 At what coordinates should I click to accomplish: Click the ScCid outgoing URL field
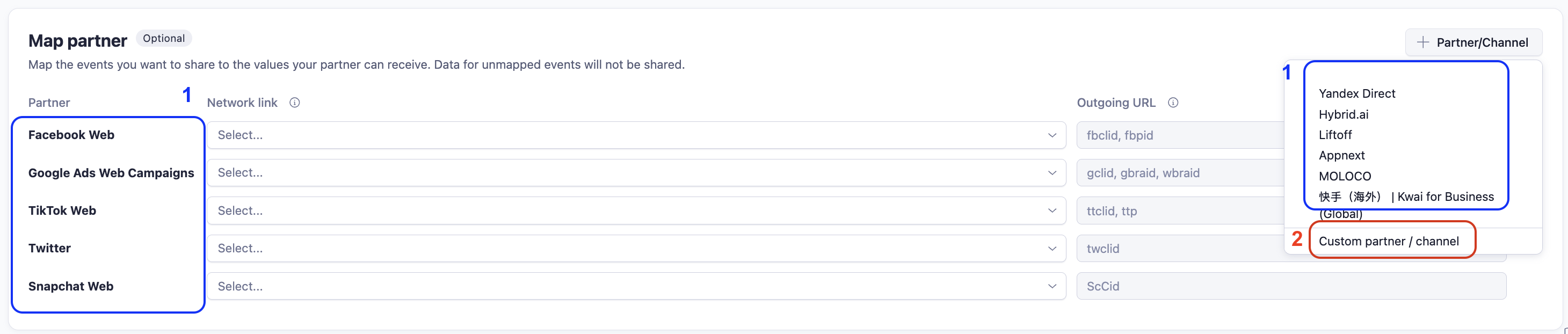(x=1291, y=286)
